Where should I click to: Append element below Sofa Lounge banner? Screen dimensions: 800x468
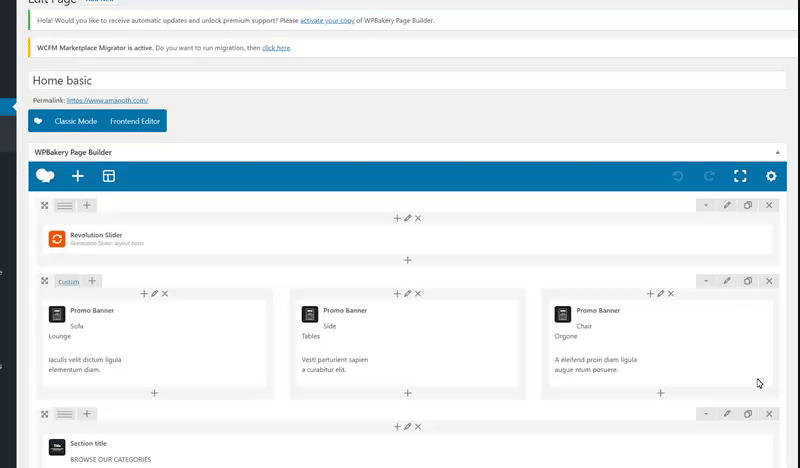pyautogui.click(x=155, y=393)
